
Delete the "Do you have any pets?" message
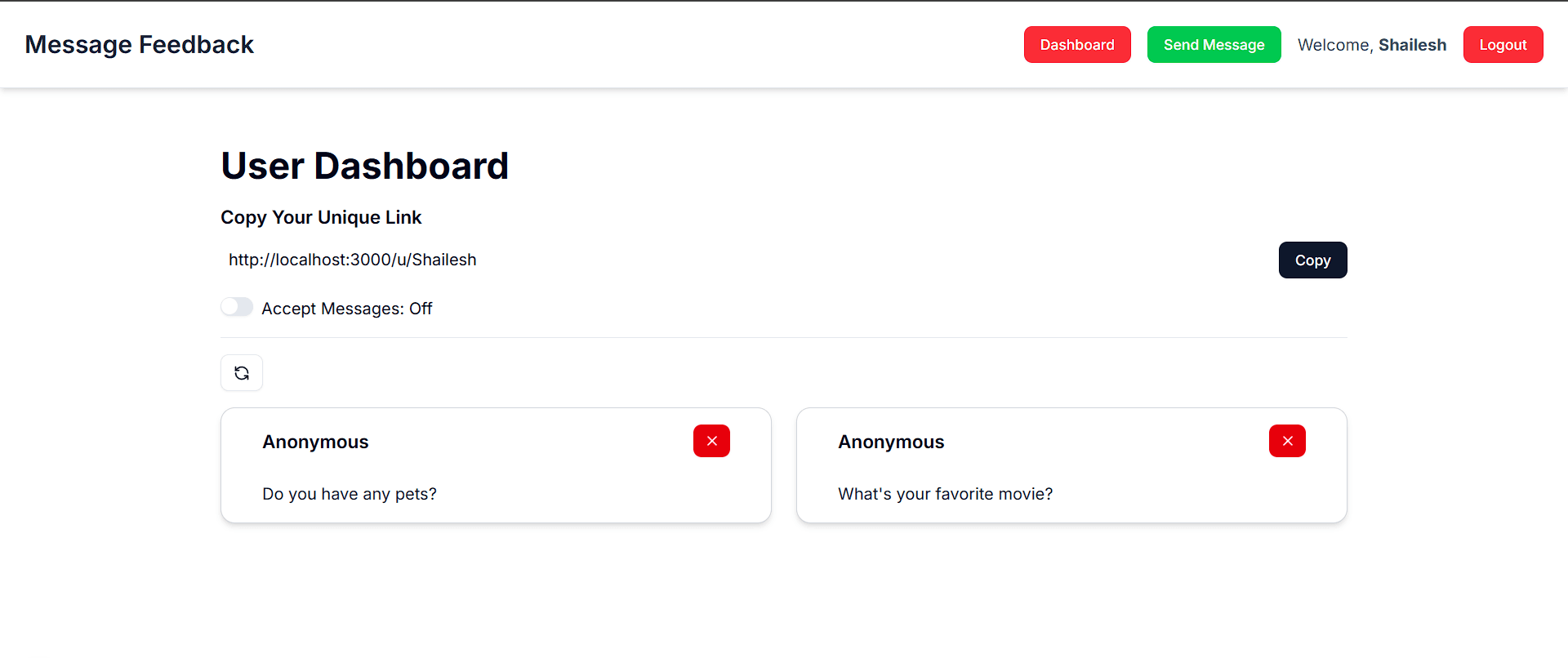click(711, 441)
